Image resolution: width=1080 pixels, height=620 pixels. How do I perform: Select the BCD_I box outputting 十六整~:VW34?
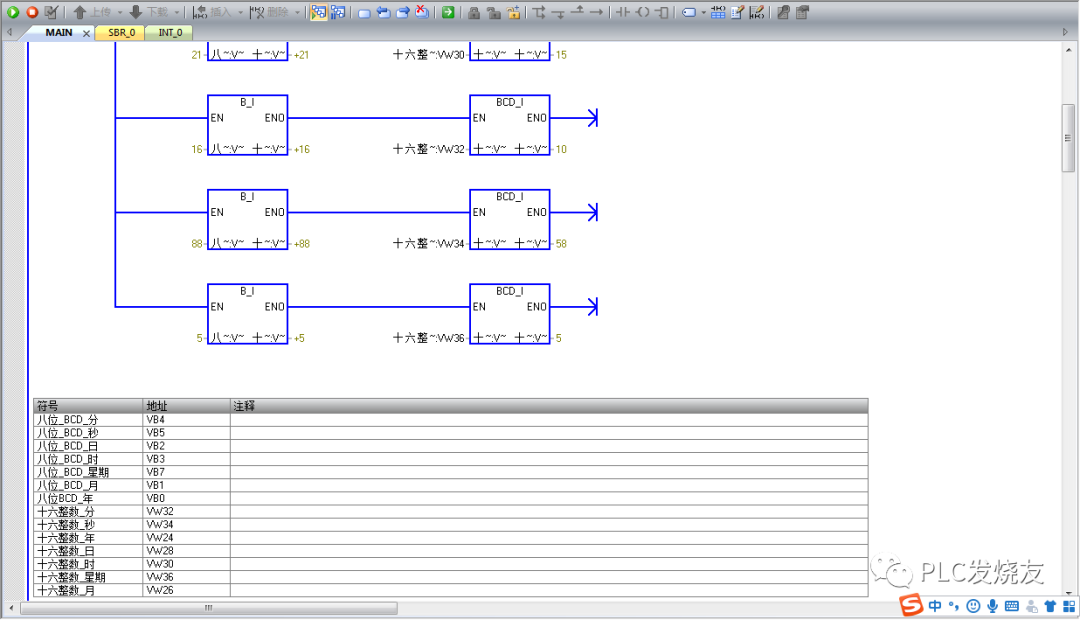coord(510,219)
